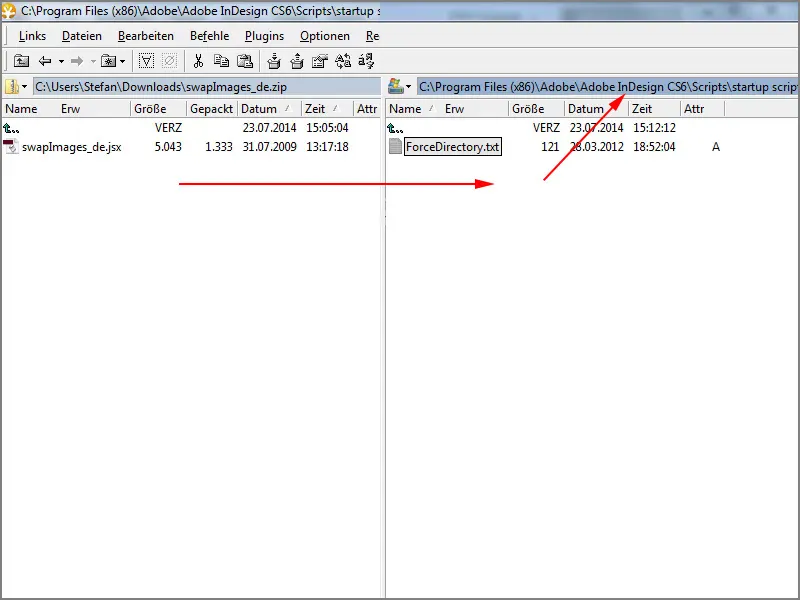Sort right panel by Name column
Image resolution: width=800 pixels, height=600 pixels.
point(405,109)
